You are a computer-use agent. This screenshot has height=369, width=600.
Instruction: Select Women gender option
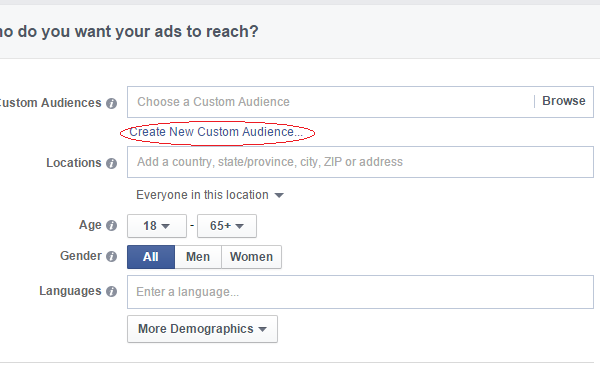click(251, 257)
